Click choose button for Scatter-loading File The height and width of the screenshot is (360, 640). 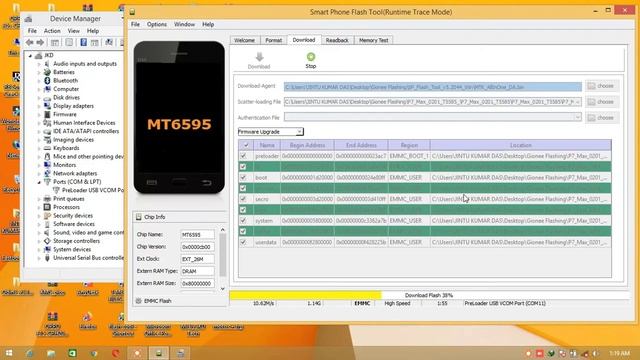(x=602, y=102)
